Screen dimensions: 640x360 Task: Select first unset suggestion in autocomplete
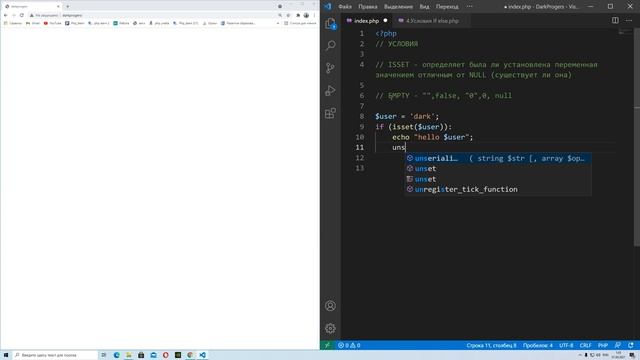pos(498,169)
